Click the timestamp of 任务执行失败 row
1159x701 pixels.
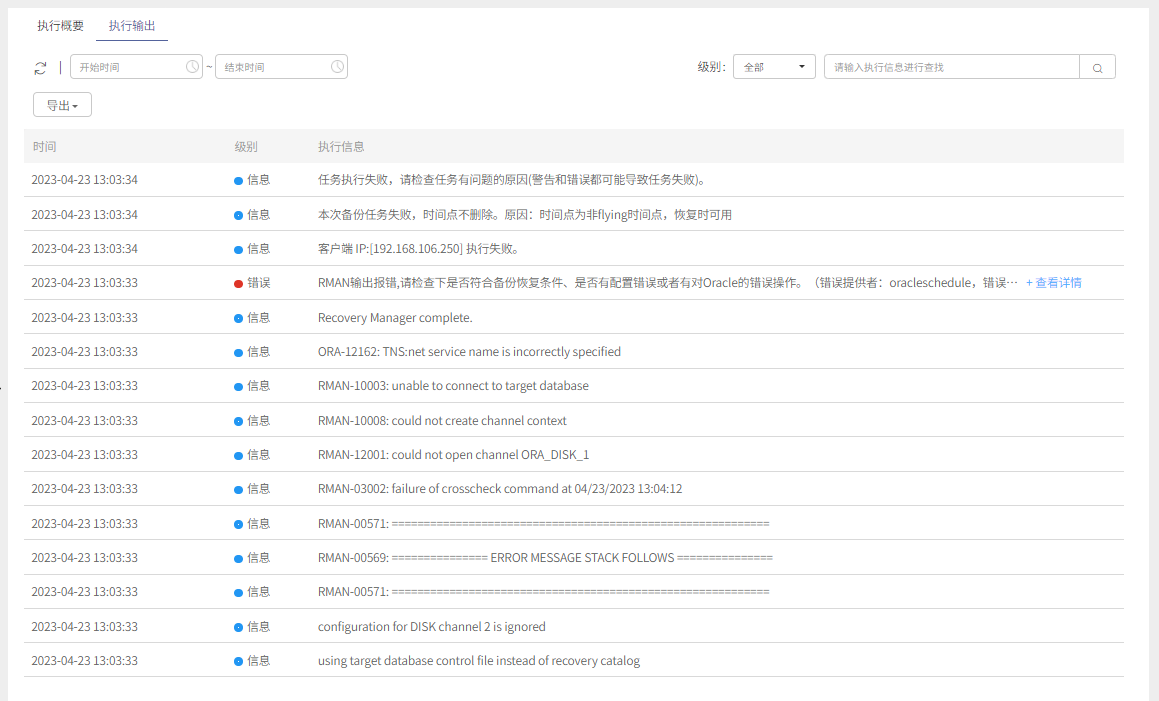coord(84,180)
